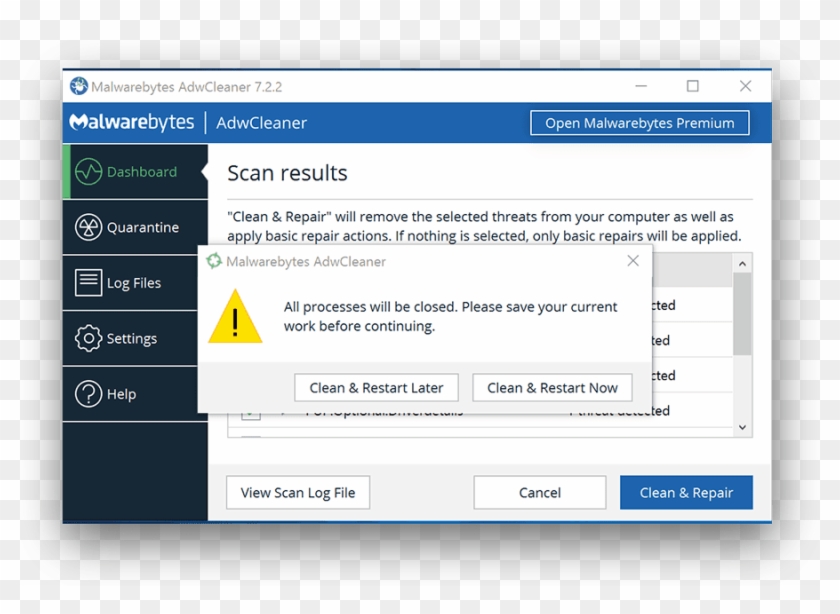Click the Malwarebytes logo in title bar

pos(79,87)
